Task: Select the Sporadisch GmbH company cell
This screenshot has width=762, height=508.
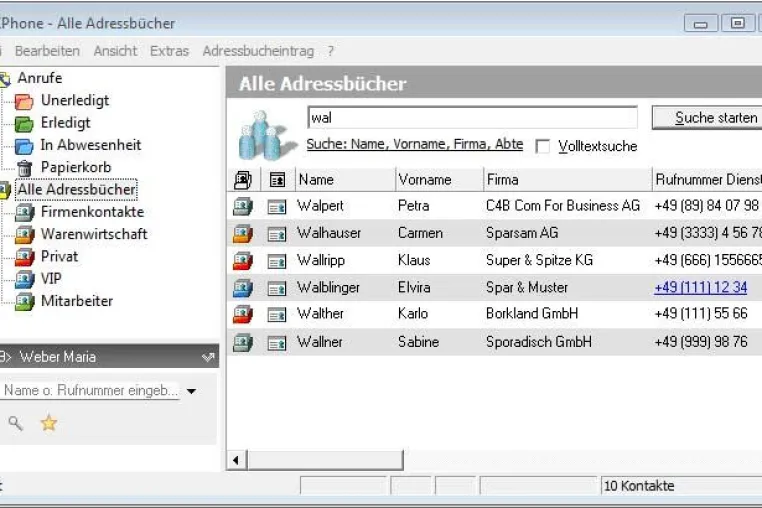Action: tap(539, 342)
